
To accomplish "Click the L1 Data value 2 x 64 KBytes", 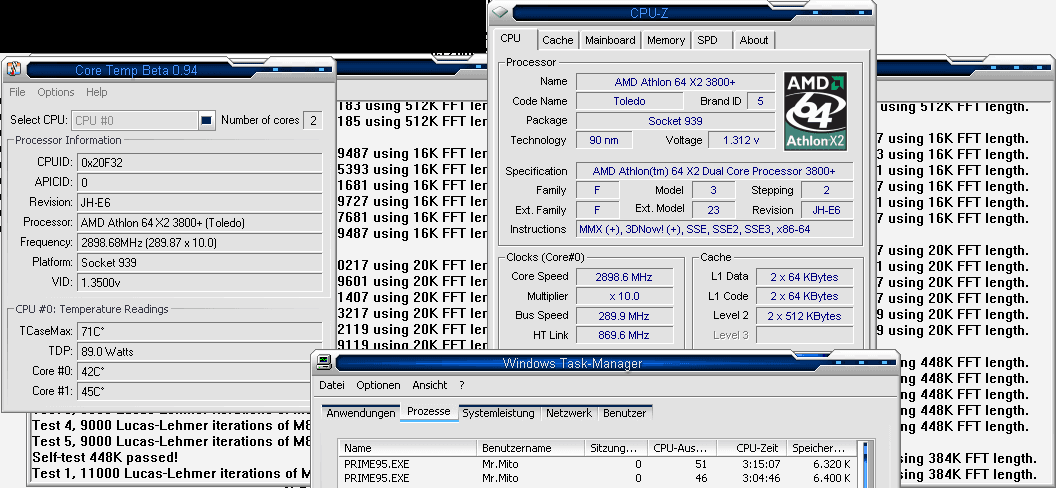I will click(804, 277).
